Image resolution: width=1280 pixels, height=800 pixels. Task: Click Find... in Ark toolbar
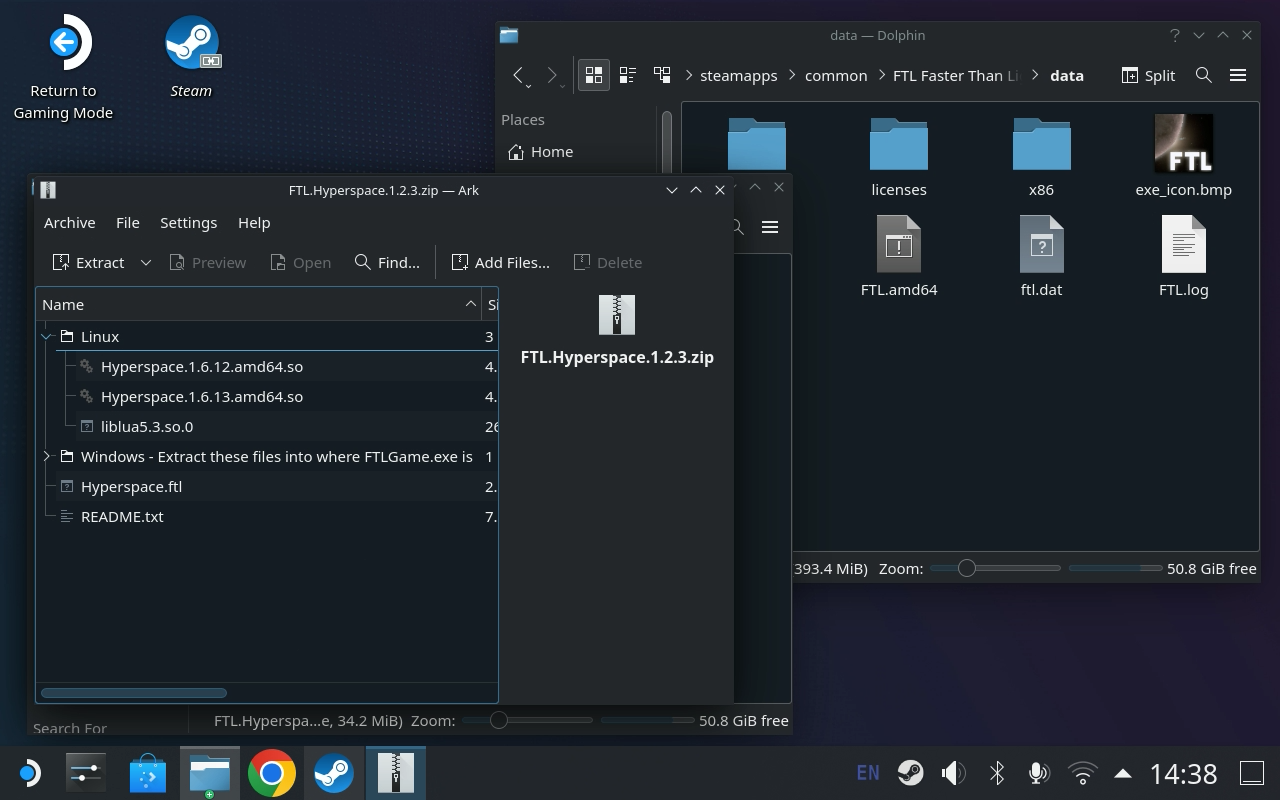click(387, 262)
